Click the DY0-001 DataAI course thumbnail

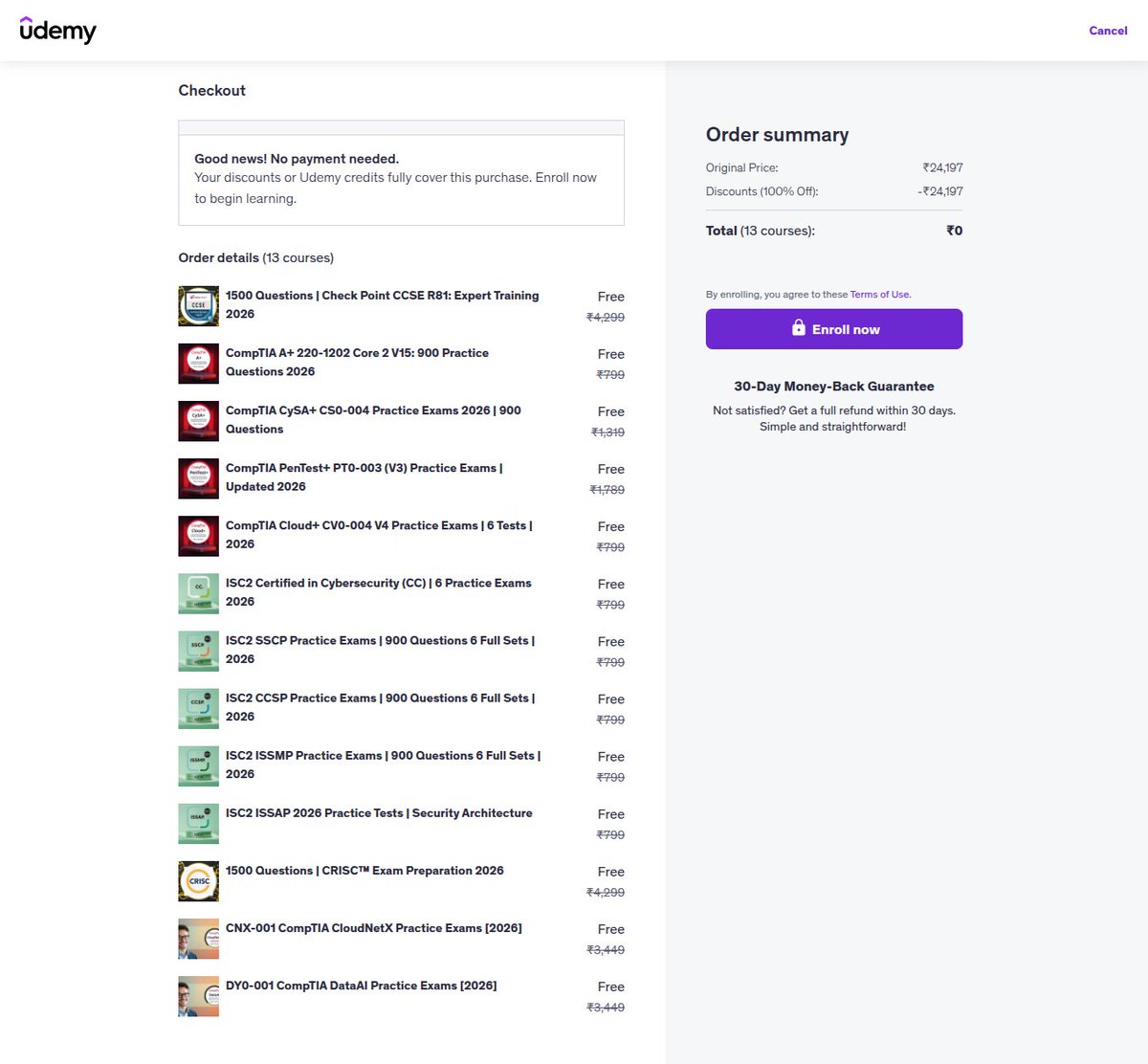(x=199, y=996)
